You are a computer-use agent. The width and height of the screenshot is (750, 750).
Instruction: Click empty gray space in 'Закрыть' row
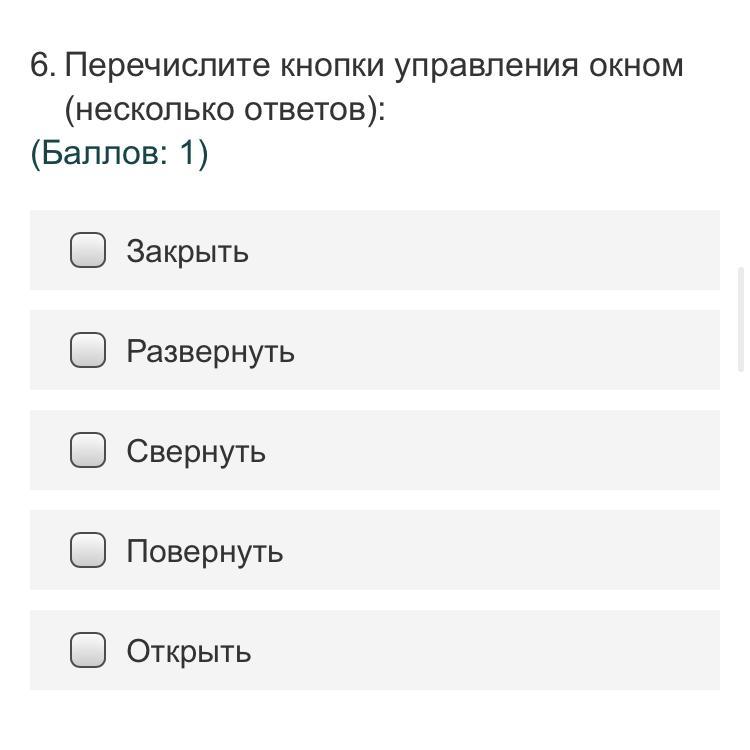pyautogui.click(x=500, y=250)
